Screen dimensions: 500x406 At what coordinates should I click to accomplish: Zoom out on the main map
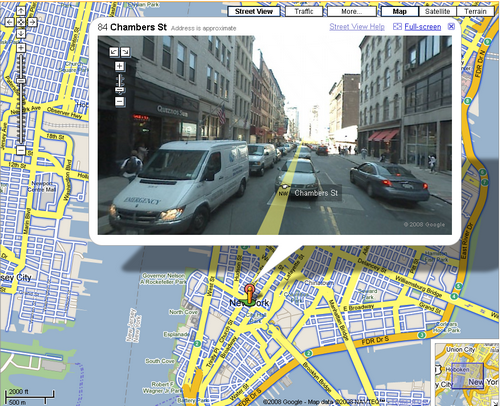point(21,150)
